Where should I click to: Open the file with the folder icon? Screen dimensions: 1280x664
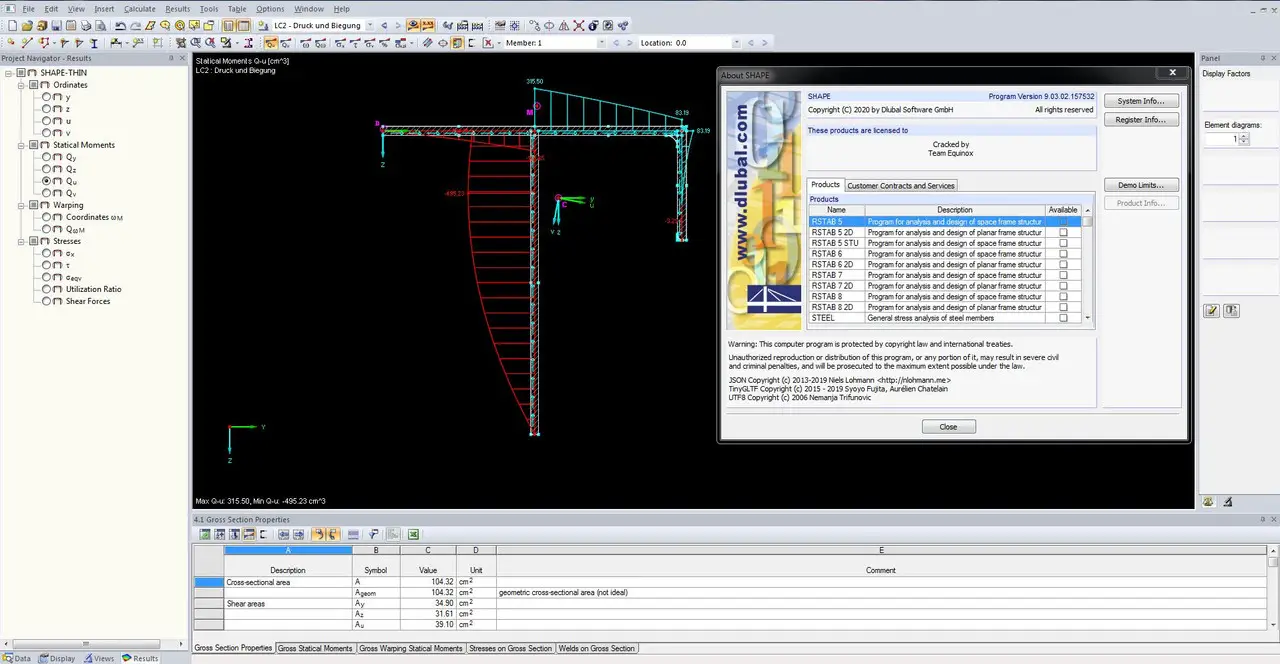[27, 25]
